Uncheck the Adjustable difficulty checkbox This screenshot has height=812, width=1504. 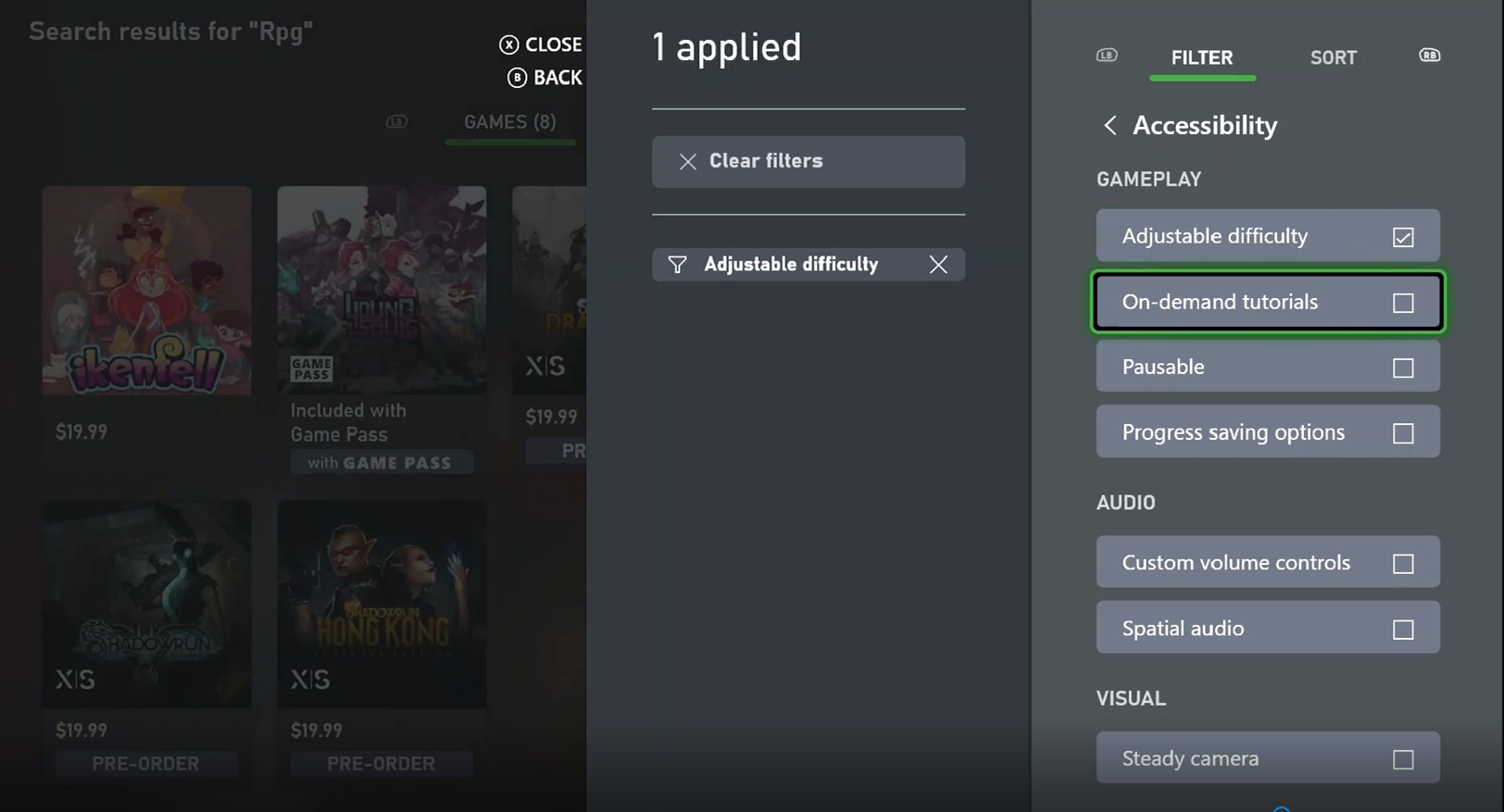[x=1403, y=237]
